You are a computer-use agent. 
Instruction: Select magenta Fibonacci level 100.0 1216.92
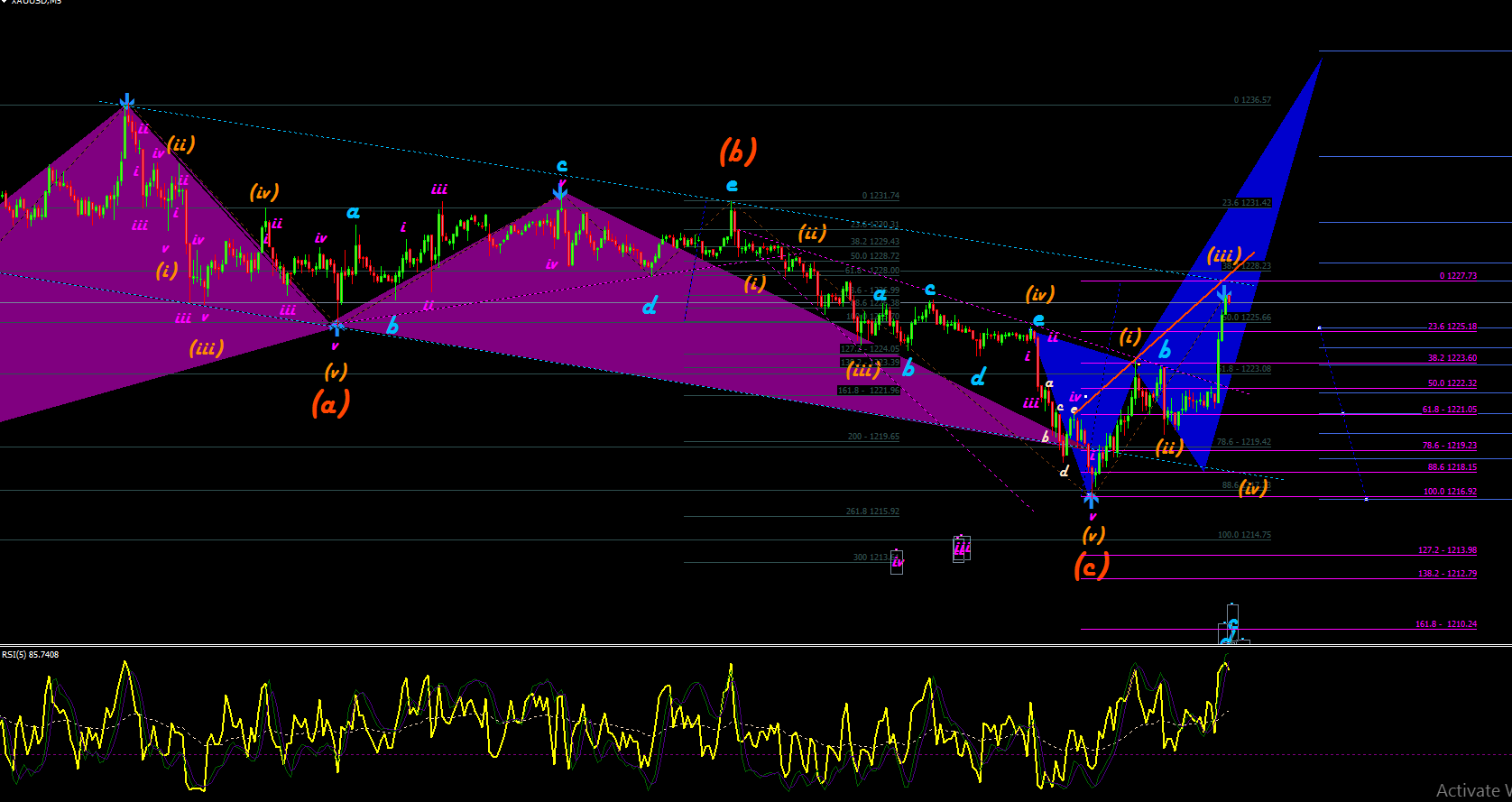click(x=1450, y=492)
